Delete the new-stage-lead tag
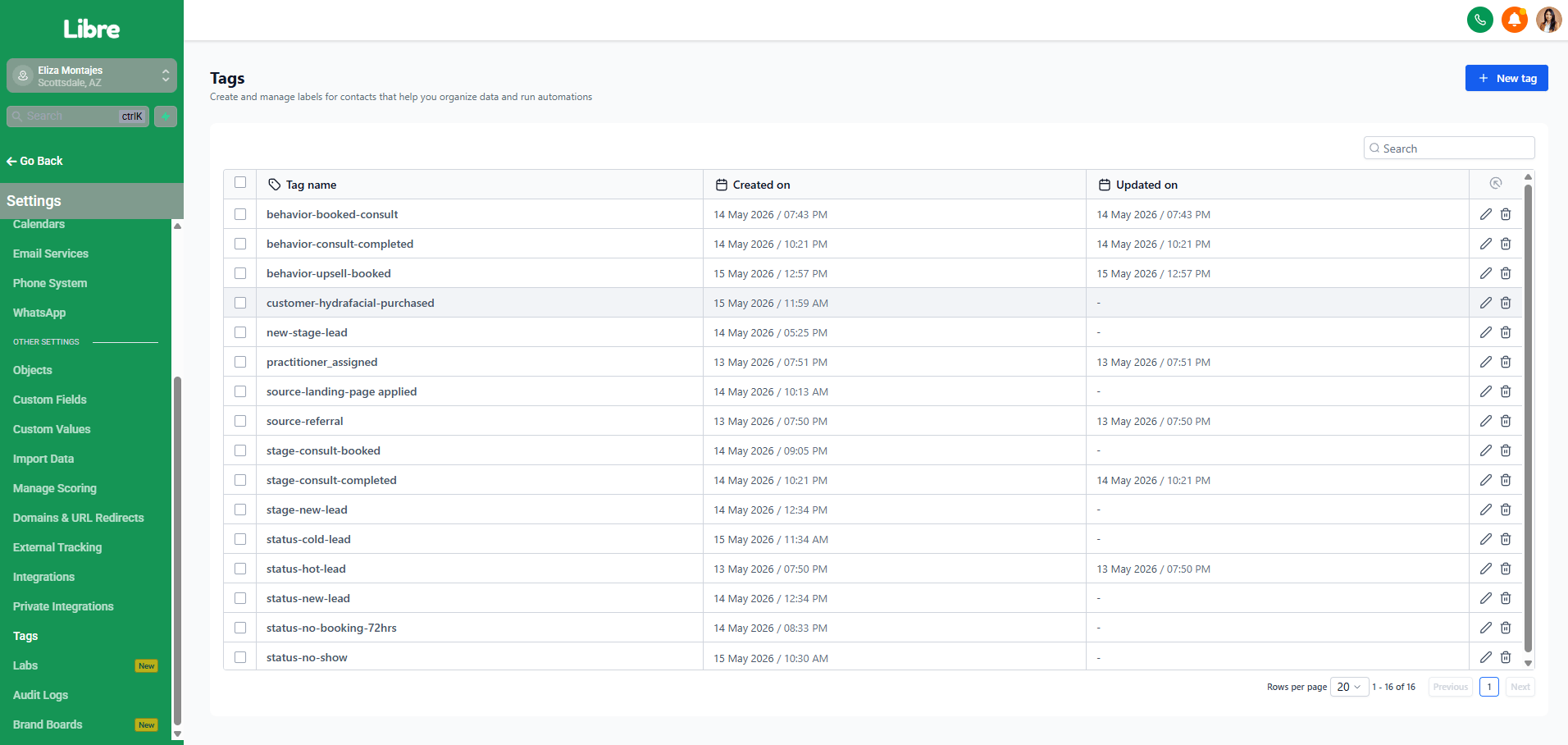 tap(1506, 332)
